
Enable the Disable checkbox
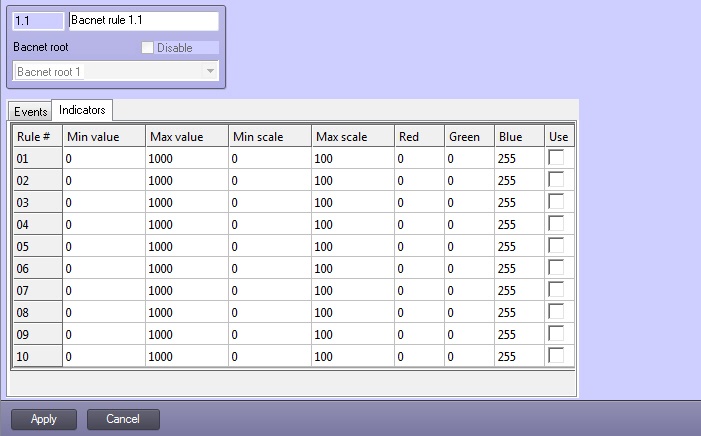pyautogui.click(x=148, y=48)
